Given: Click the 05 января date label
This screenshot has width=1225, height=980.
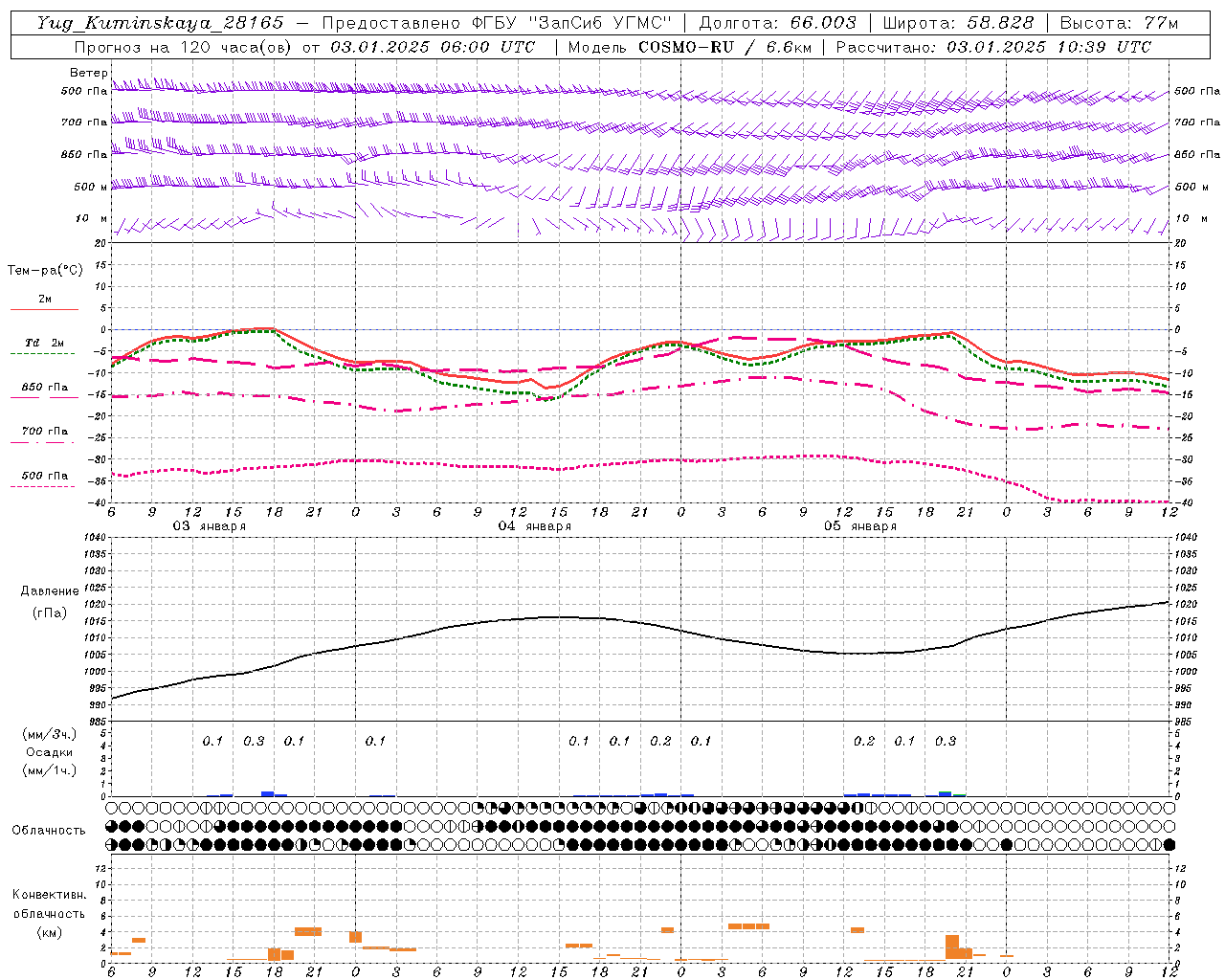Looking at the screenshot, I should click(x=859, y=526).
